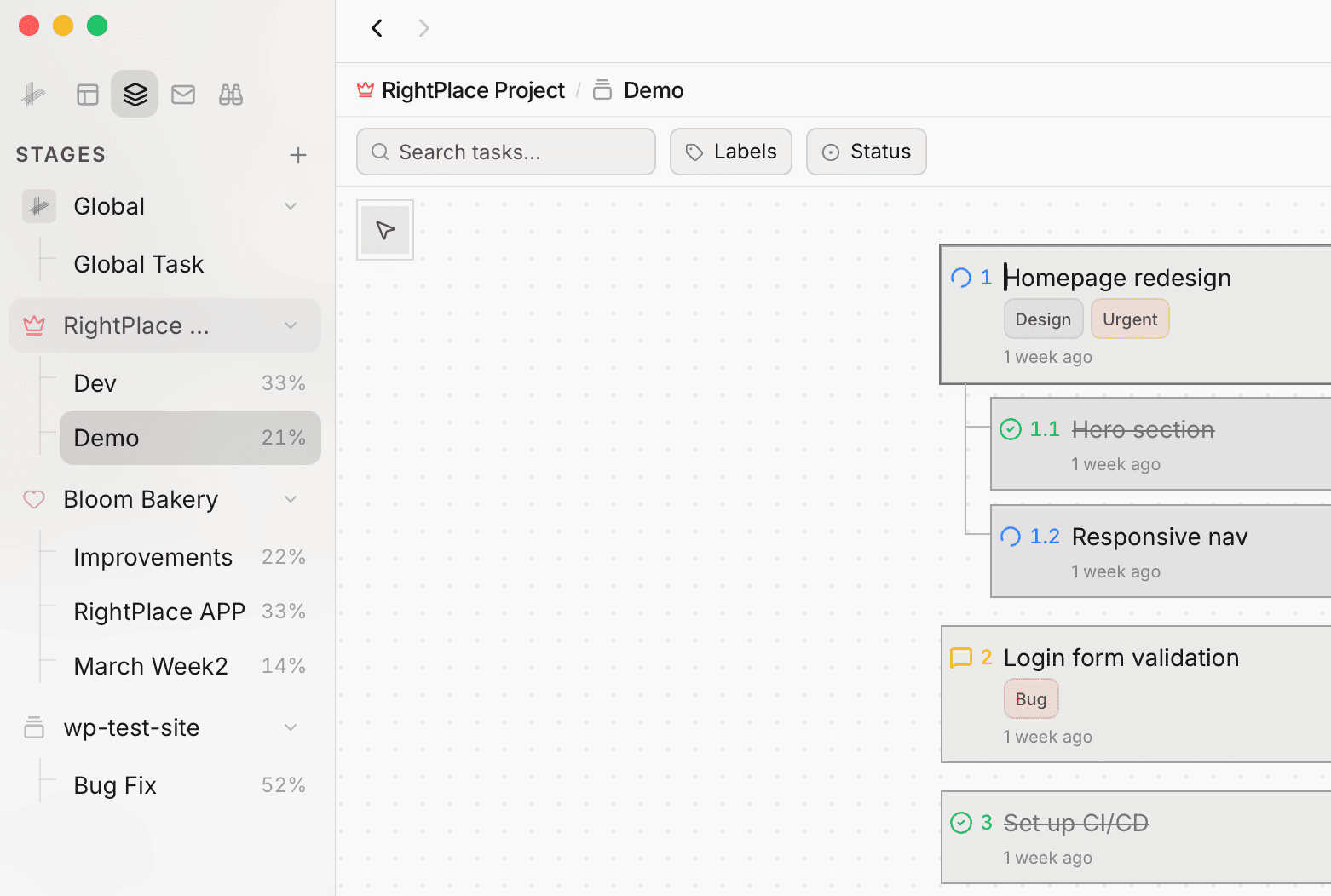Open the Status filter
Viewport: 1331px width, 896px height.
[866, 152]
